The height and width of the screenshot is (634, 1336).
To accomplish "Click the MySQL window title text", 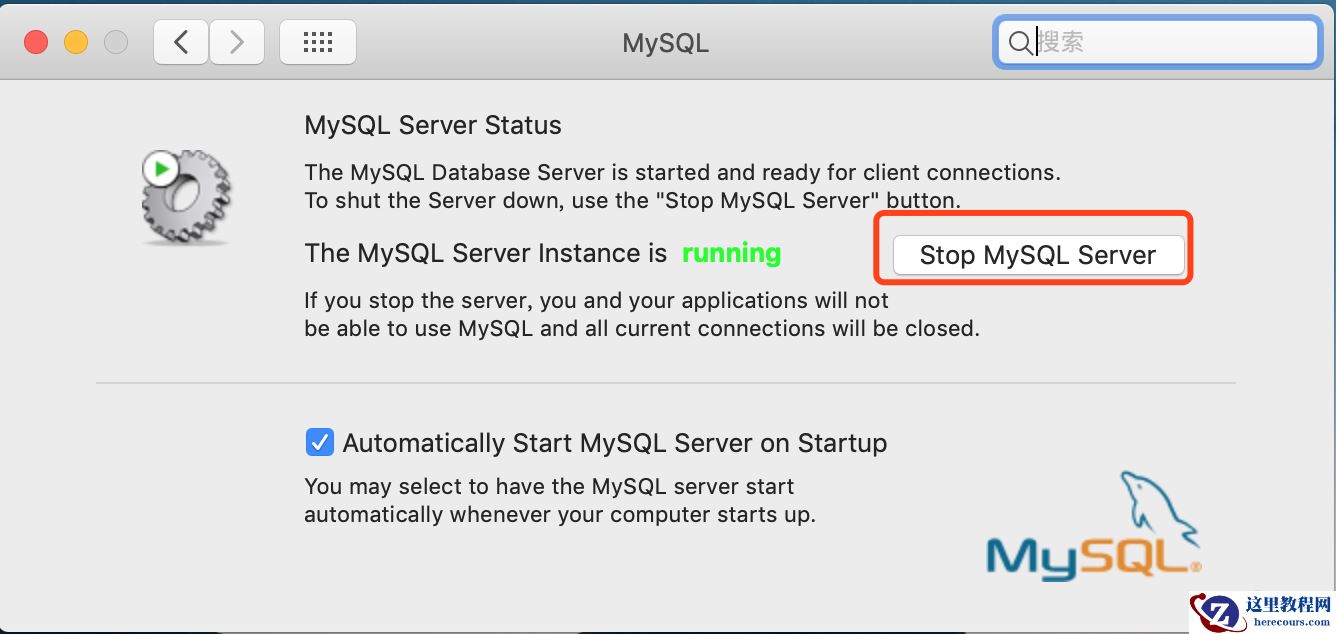I will 665,43.
